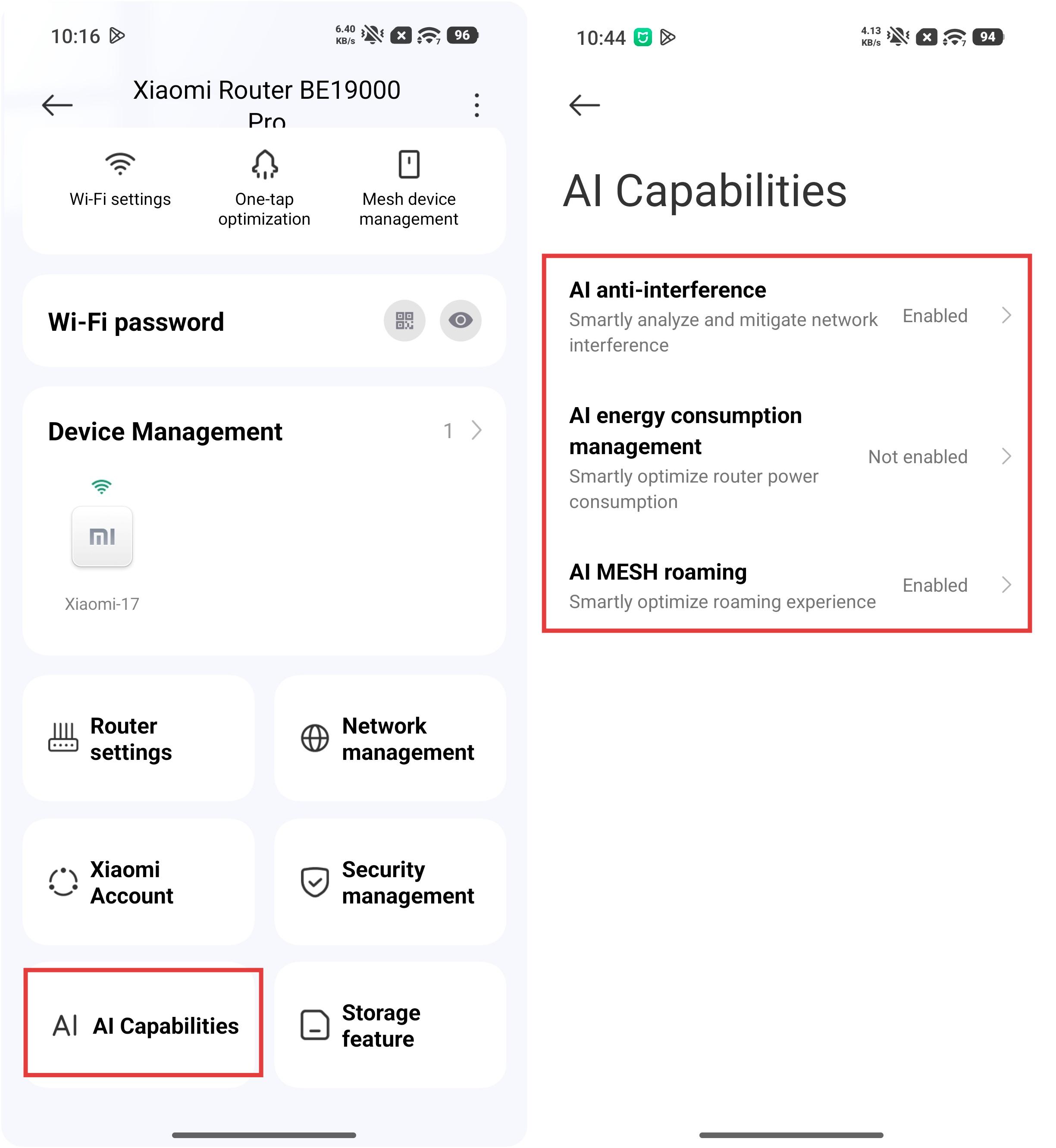1056x1148 pixels.
Task: Open Storage feature tile
Action: coord(390,1025)
